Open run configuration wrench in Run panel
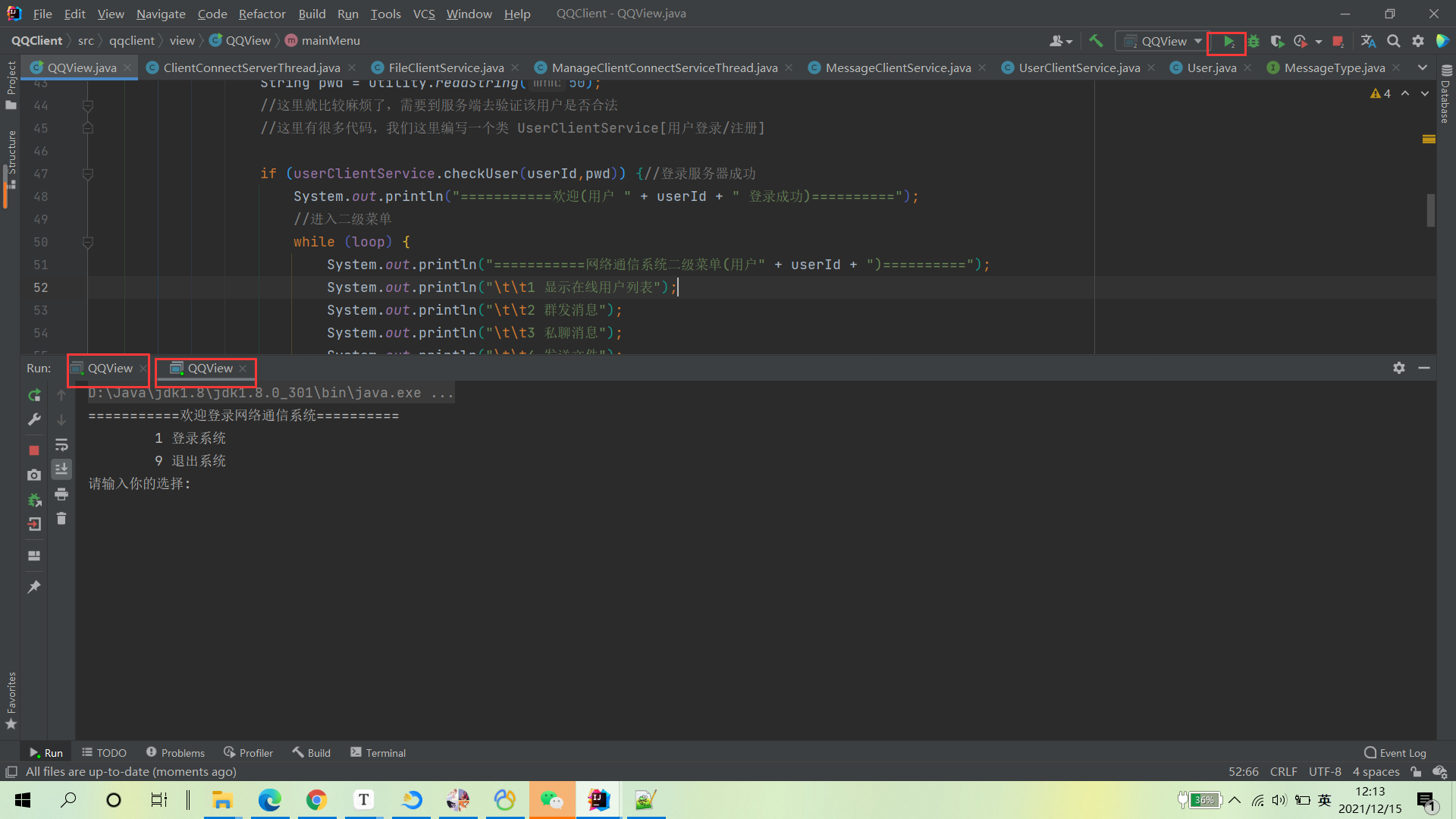The width and height of the screenshot is (1456, 819). click(34, 419)
